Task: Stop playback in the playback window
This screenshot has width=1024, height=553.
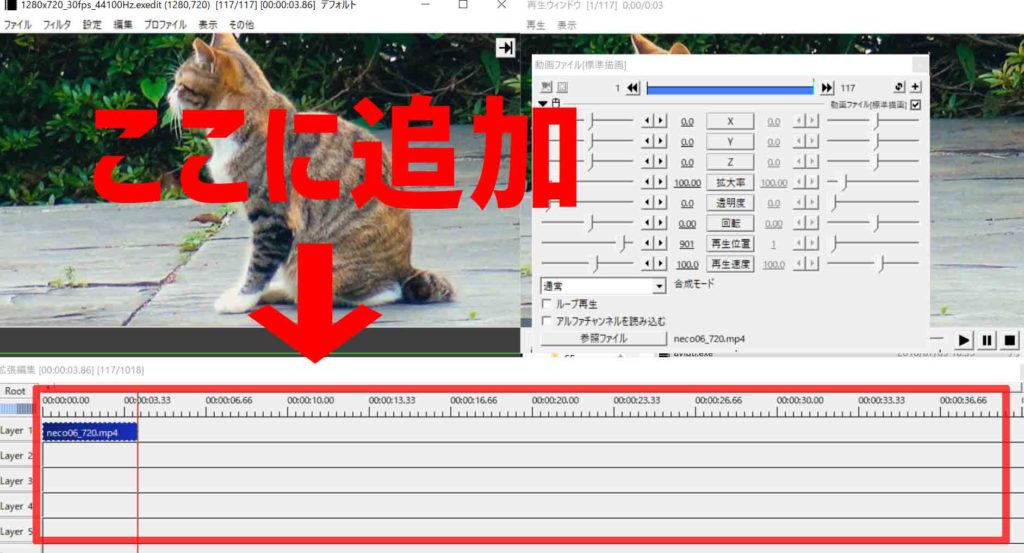Action: [x=1010, y=340]
